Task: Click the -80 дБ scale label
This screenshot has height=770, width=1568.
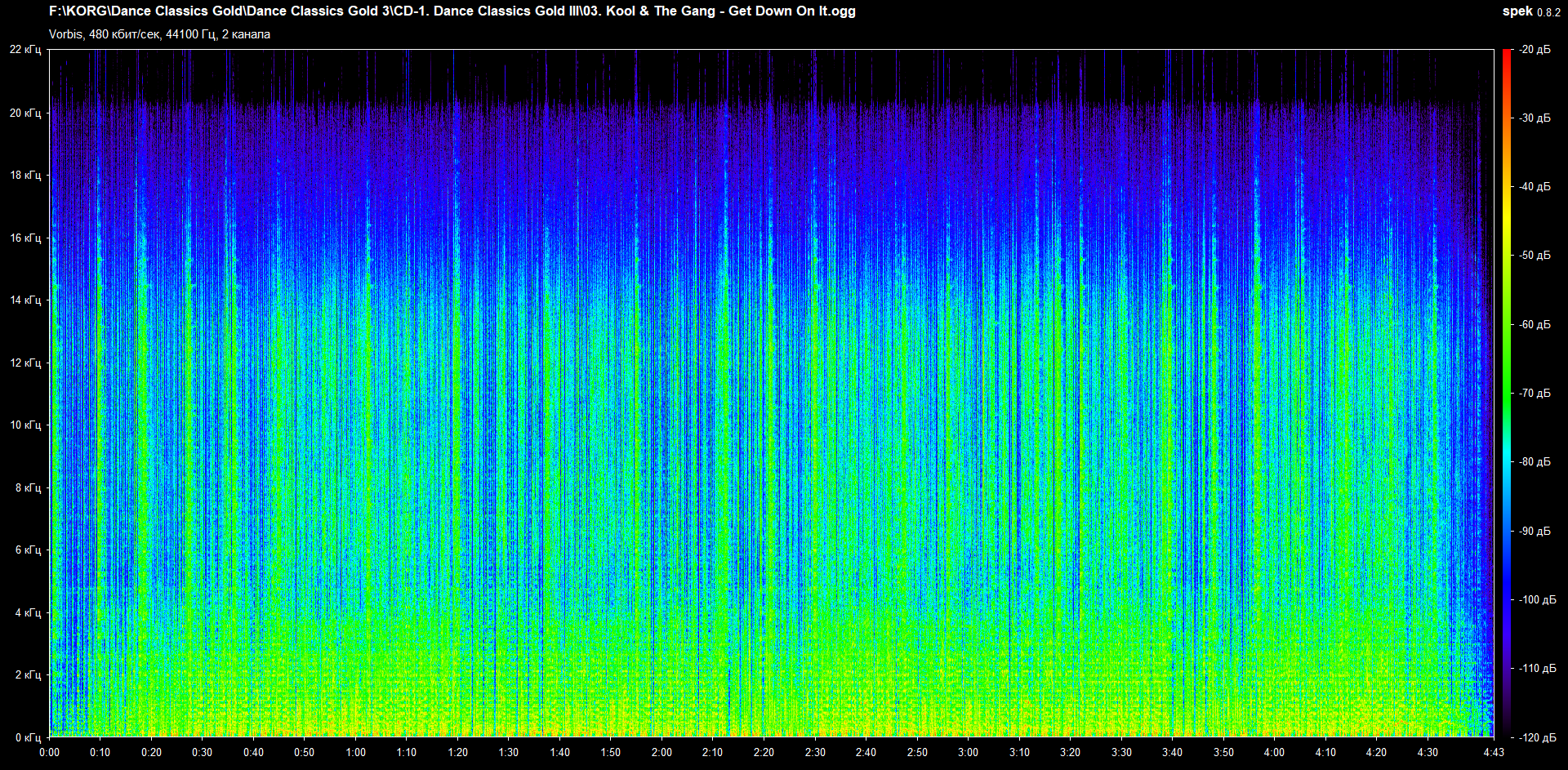Action: [x=1535, y=462]
